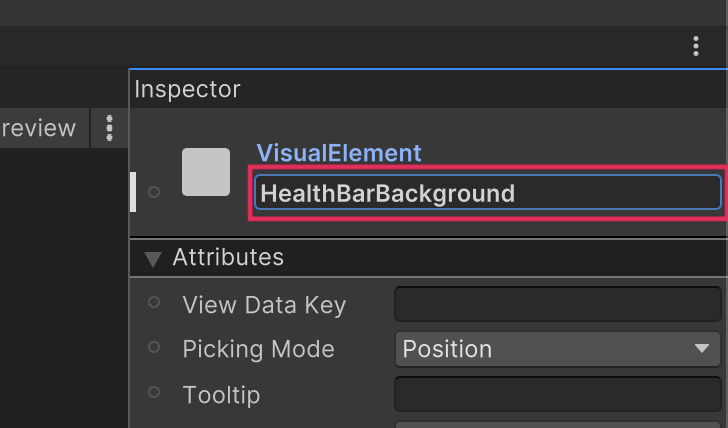Click the blue VisualElement type label
The height and width of the screenshot is (428, 728).
[x=339, y=153]
